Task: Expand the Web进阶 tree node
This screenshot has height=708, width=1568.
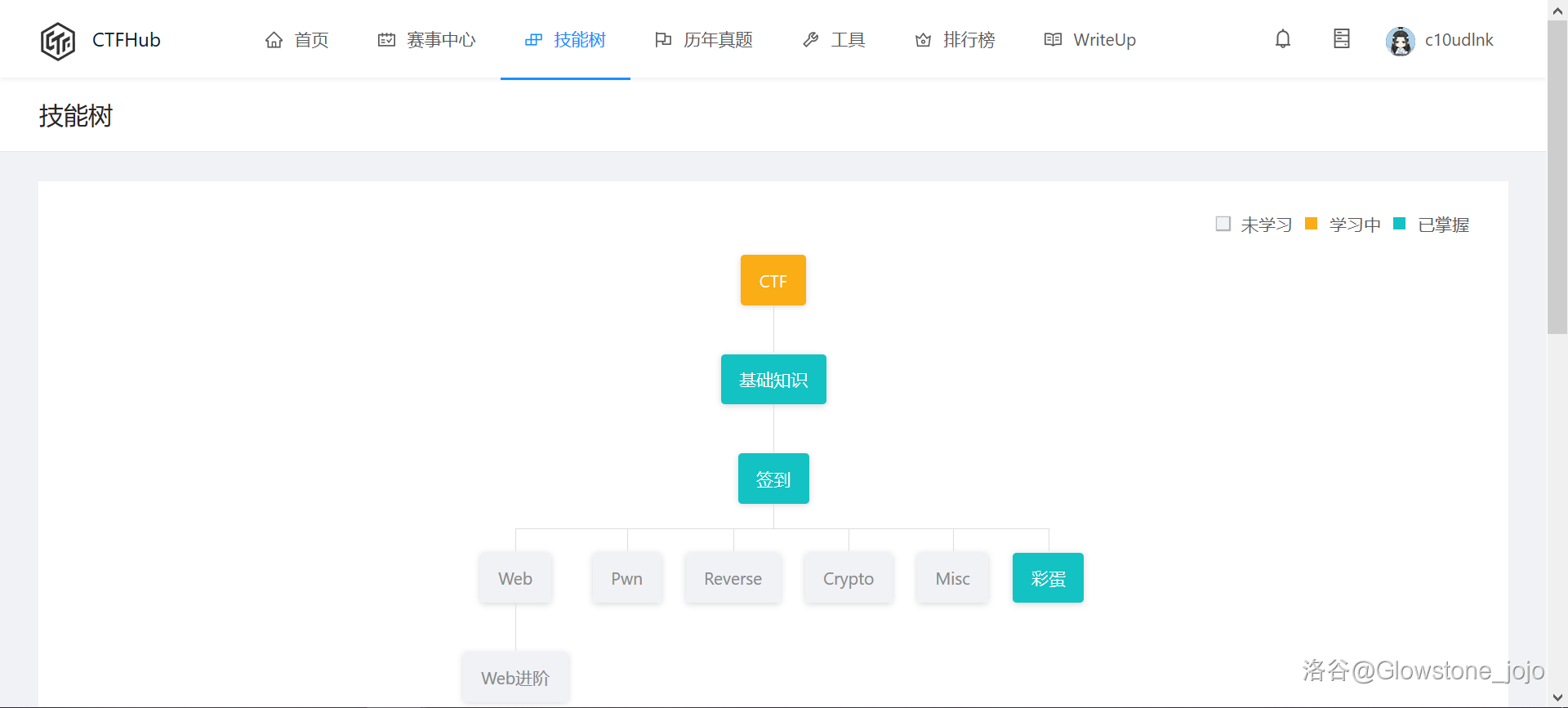Action: [x=515, y=678]
